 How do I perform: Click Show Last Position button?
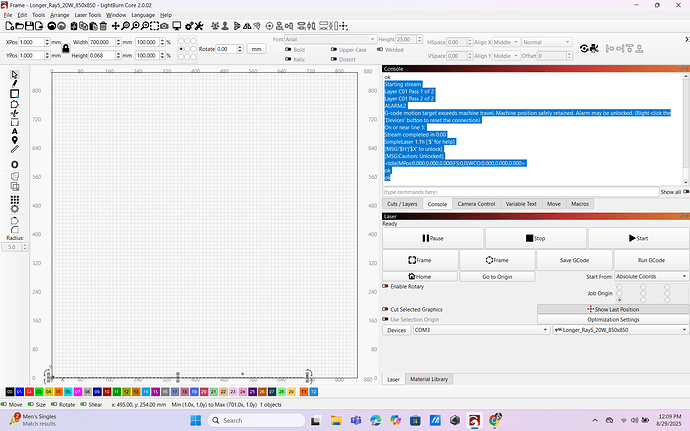(x=613, y=309)
